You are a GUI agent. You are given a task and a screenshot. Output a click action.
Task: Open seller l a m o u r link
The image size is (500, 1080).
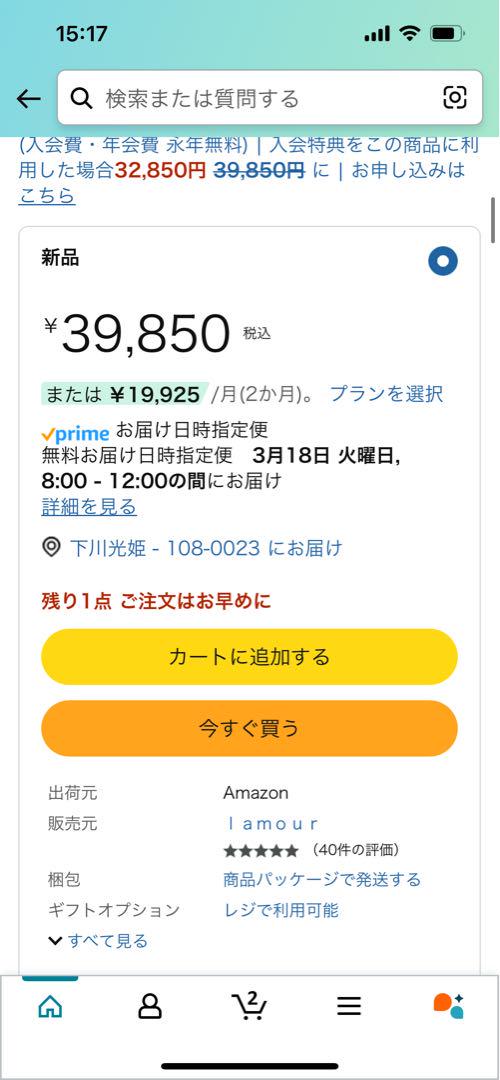[x=272, y=823]
